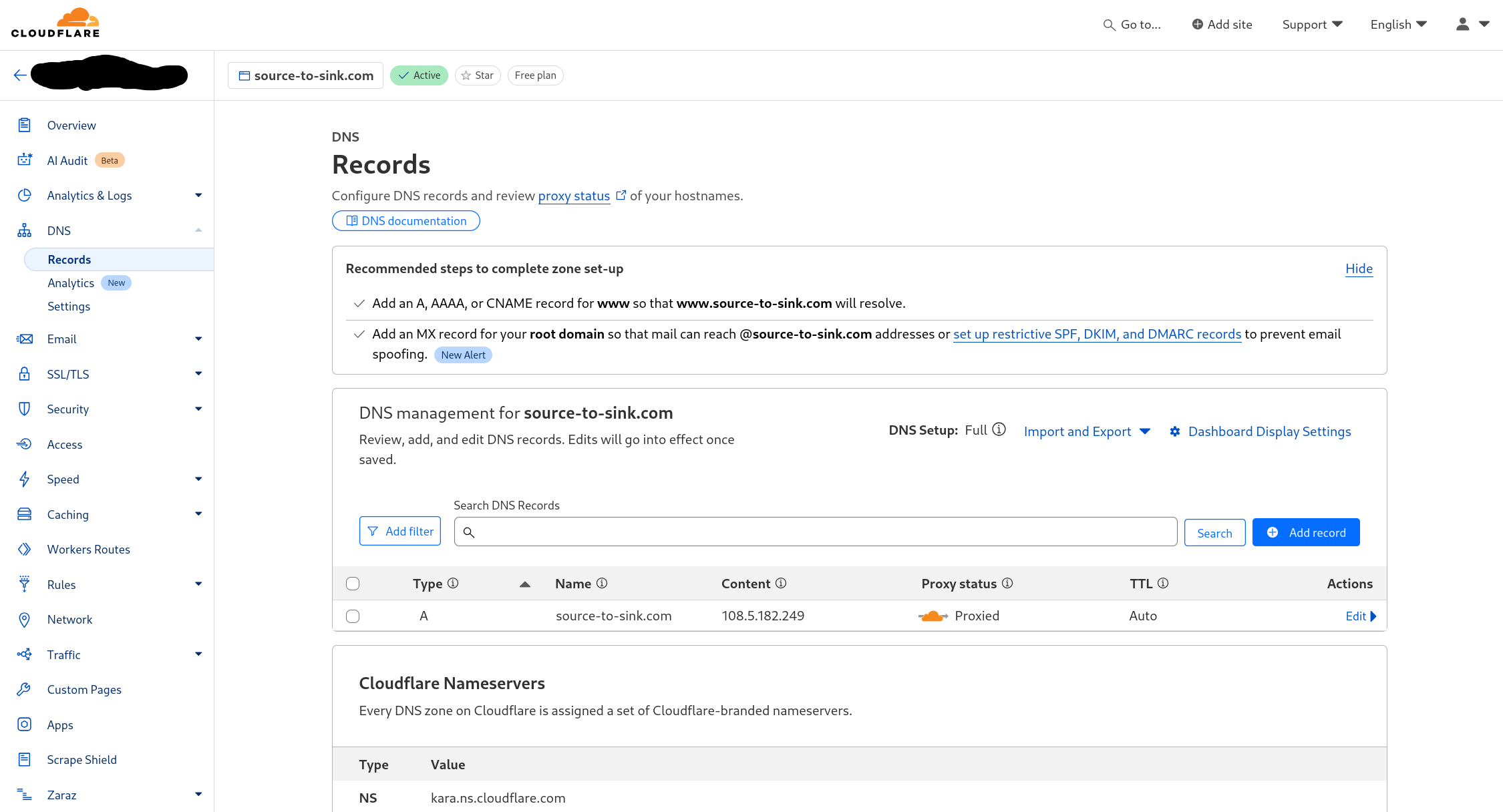Click the Access login arrow icon
The height and width of the screenshot is (812, 1503).
coord(25,444)
